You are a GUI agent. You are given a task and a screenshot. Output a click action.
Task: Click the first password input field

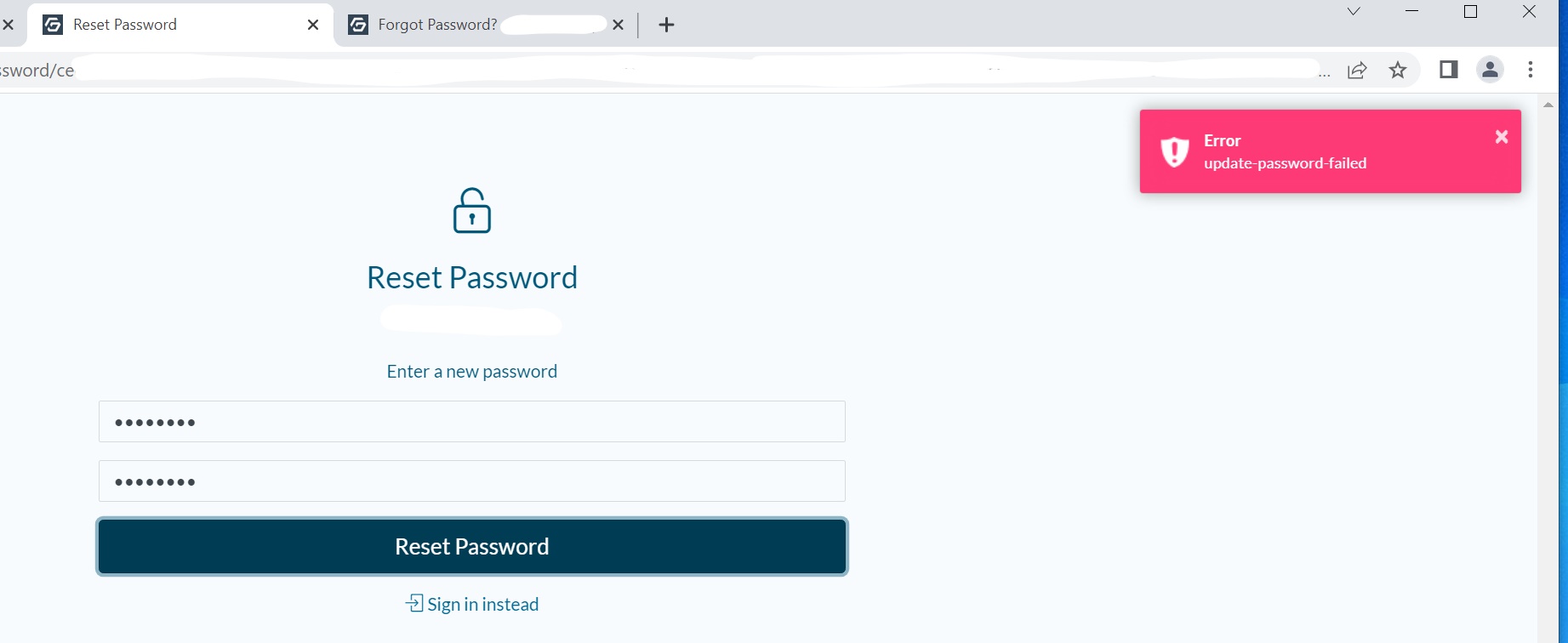coord(471,421)
